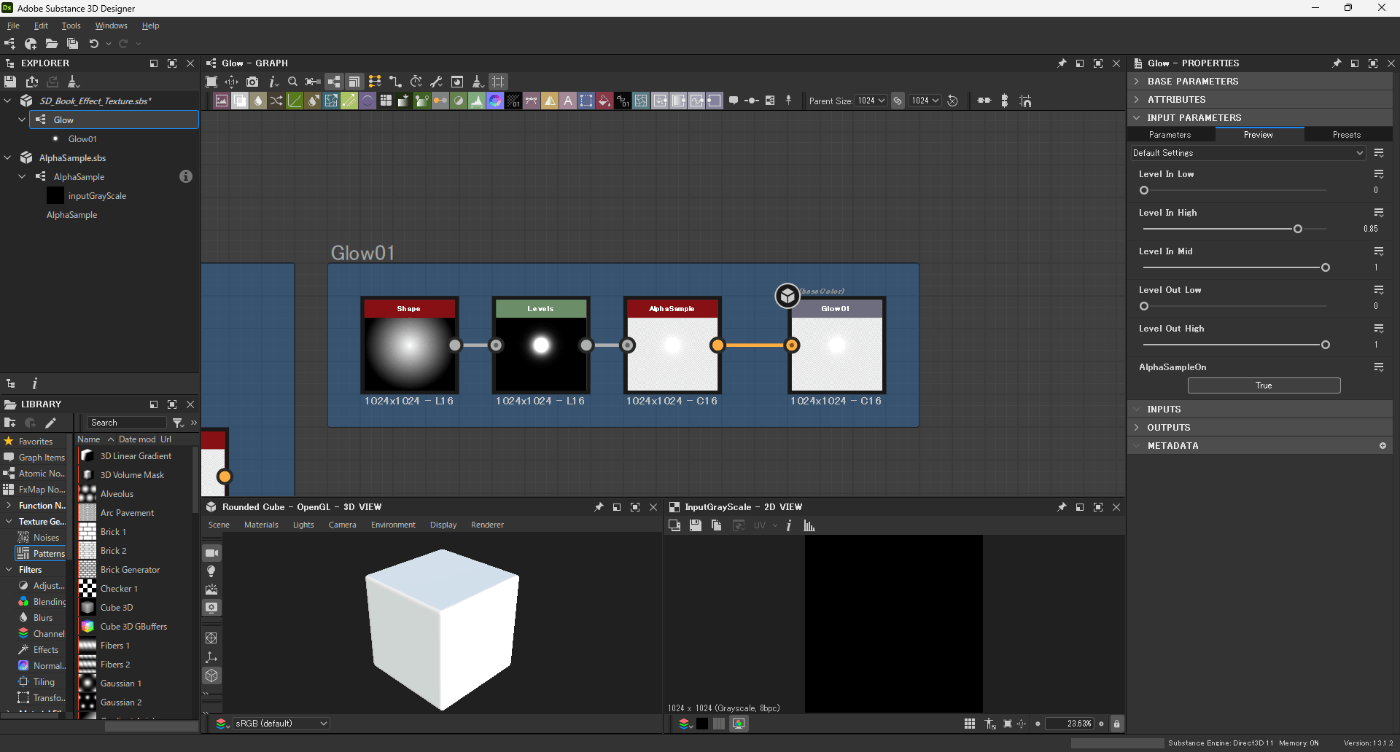
Task: Pin the 3D View panel
Action: [x=599, y=507]
